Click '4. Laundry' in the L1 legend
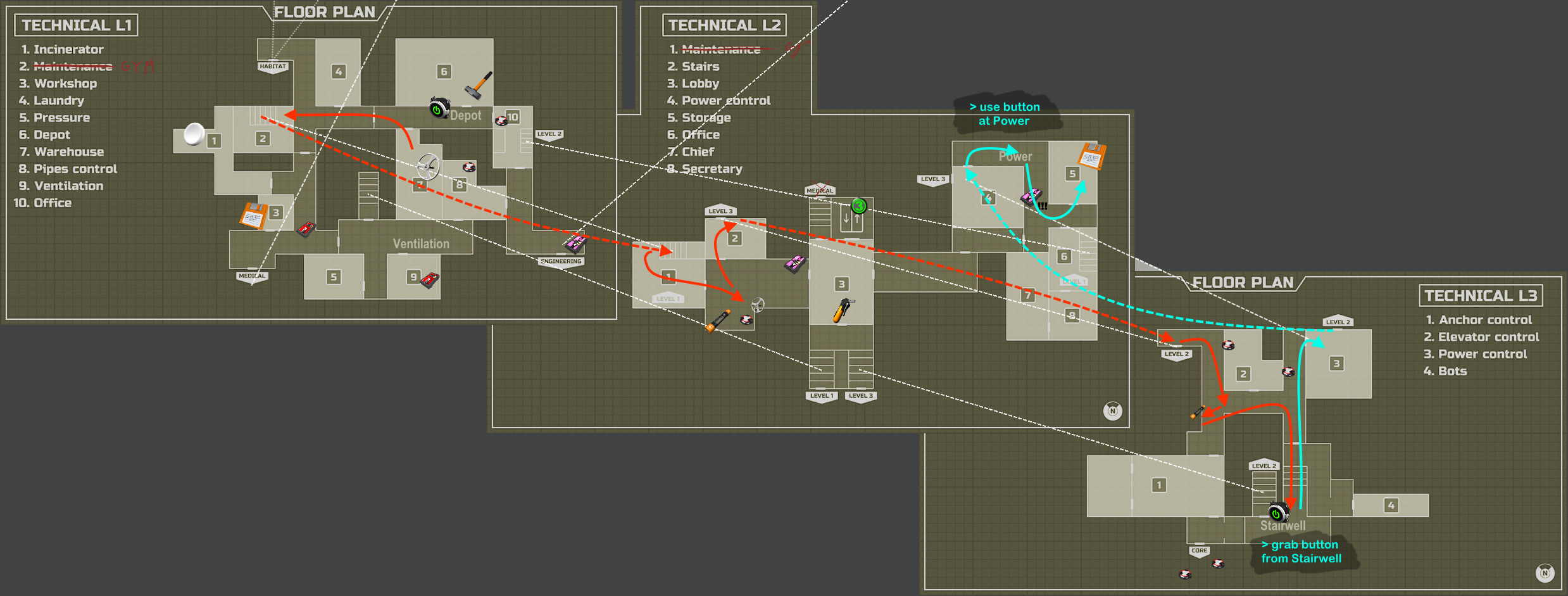This screenshot has height=596, width=1568. [51, 101]
